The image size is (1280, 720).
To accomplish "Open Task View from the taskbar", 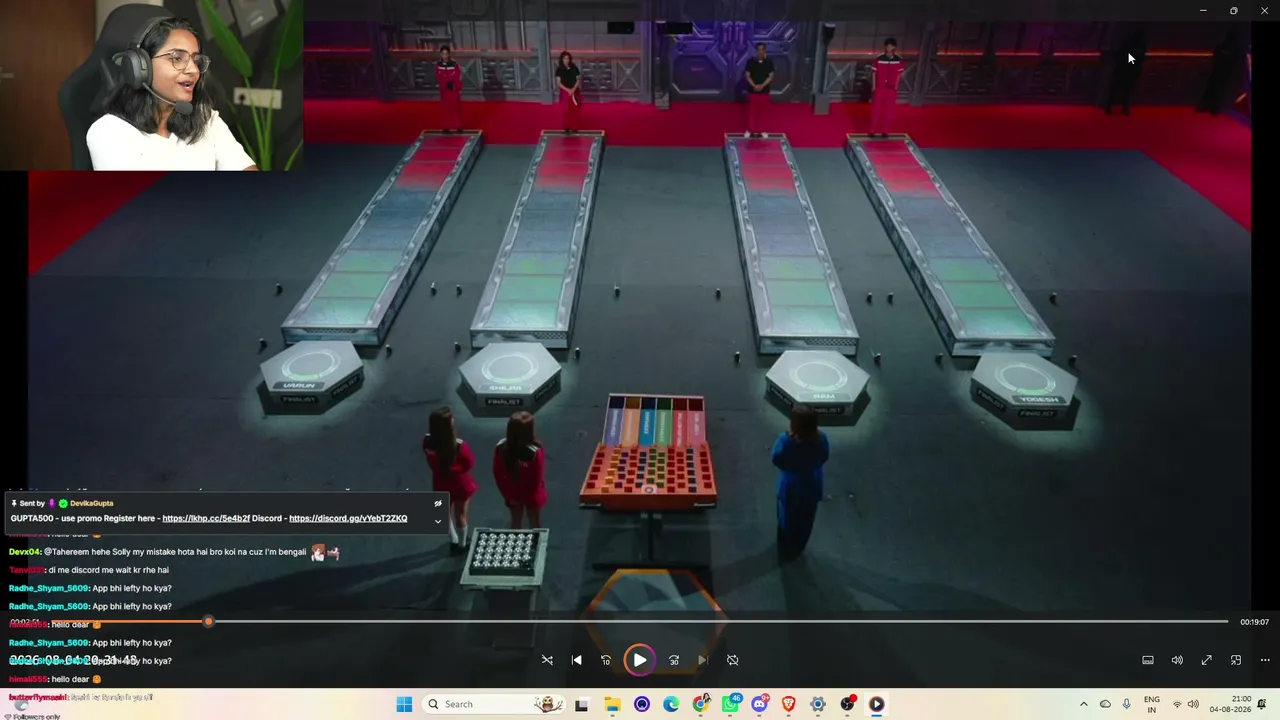I will coord(581,704).
